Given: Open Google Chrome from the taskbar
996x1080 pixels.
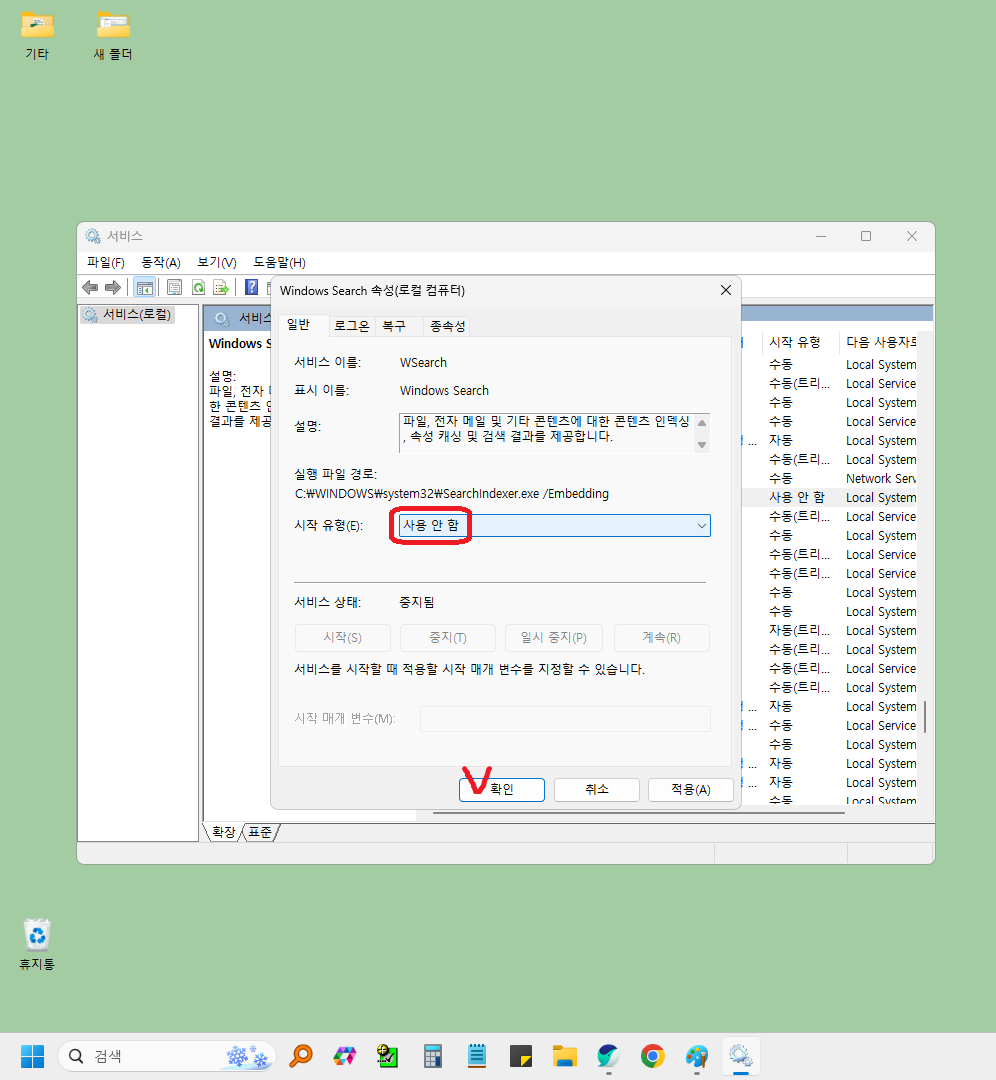Looking at the screenshot, I should click(652, 1056).
